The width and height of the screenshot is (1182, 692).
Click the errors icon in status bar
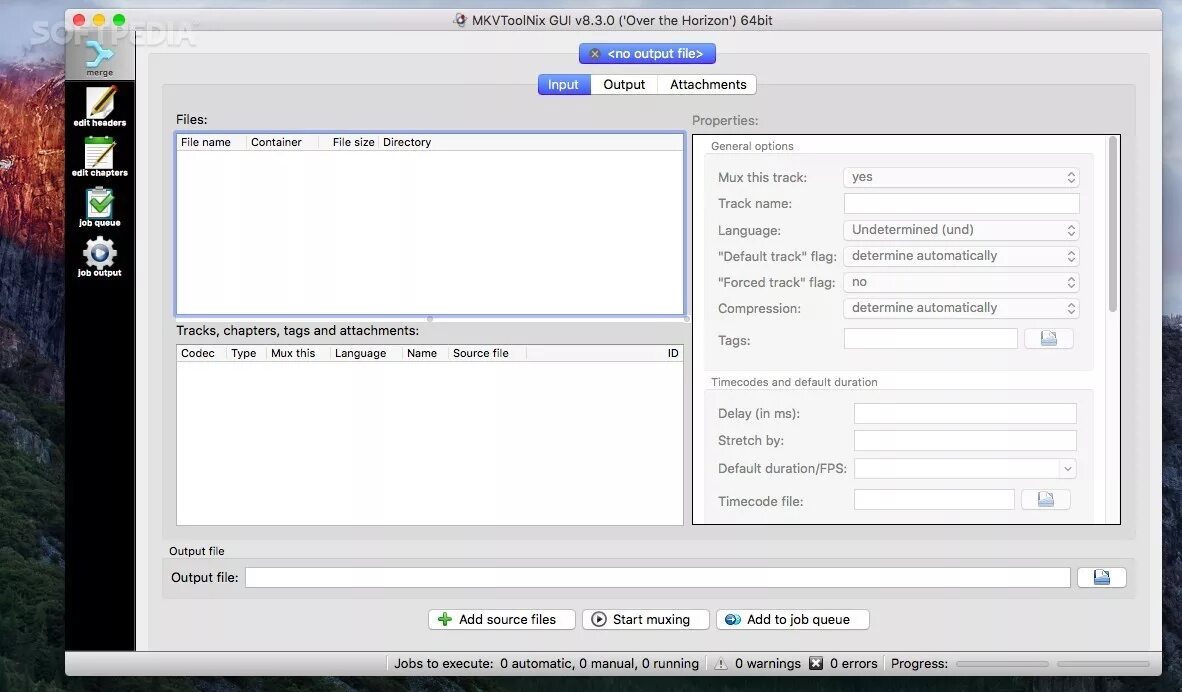[816, 663]
